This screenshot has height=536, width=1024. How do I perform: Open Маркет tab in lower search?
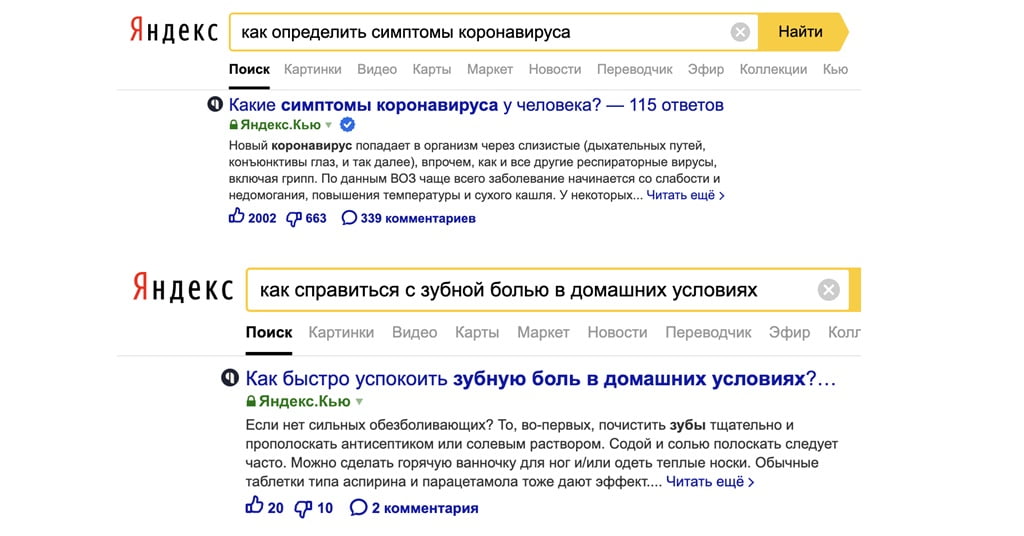click(543, 332)
